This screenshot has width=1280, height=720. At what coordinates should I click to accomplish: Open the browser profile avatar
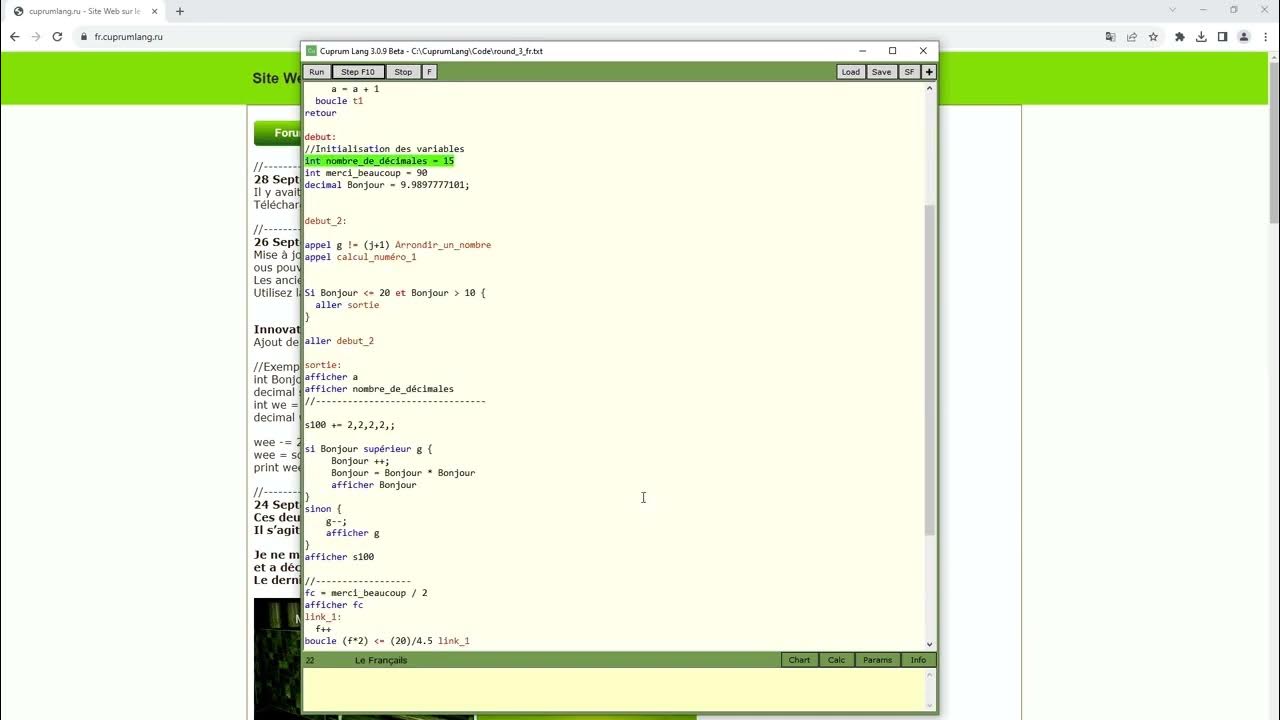click(1244, 37)
